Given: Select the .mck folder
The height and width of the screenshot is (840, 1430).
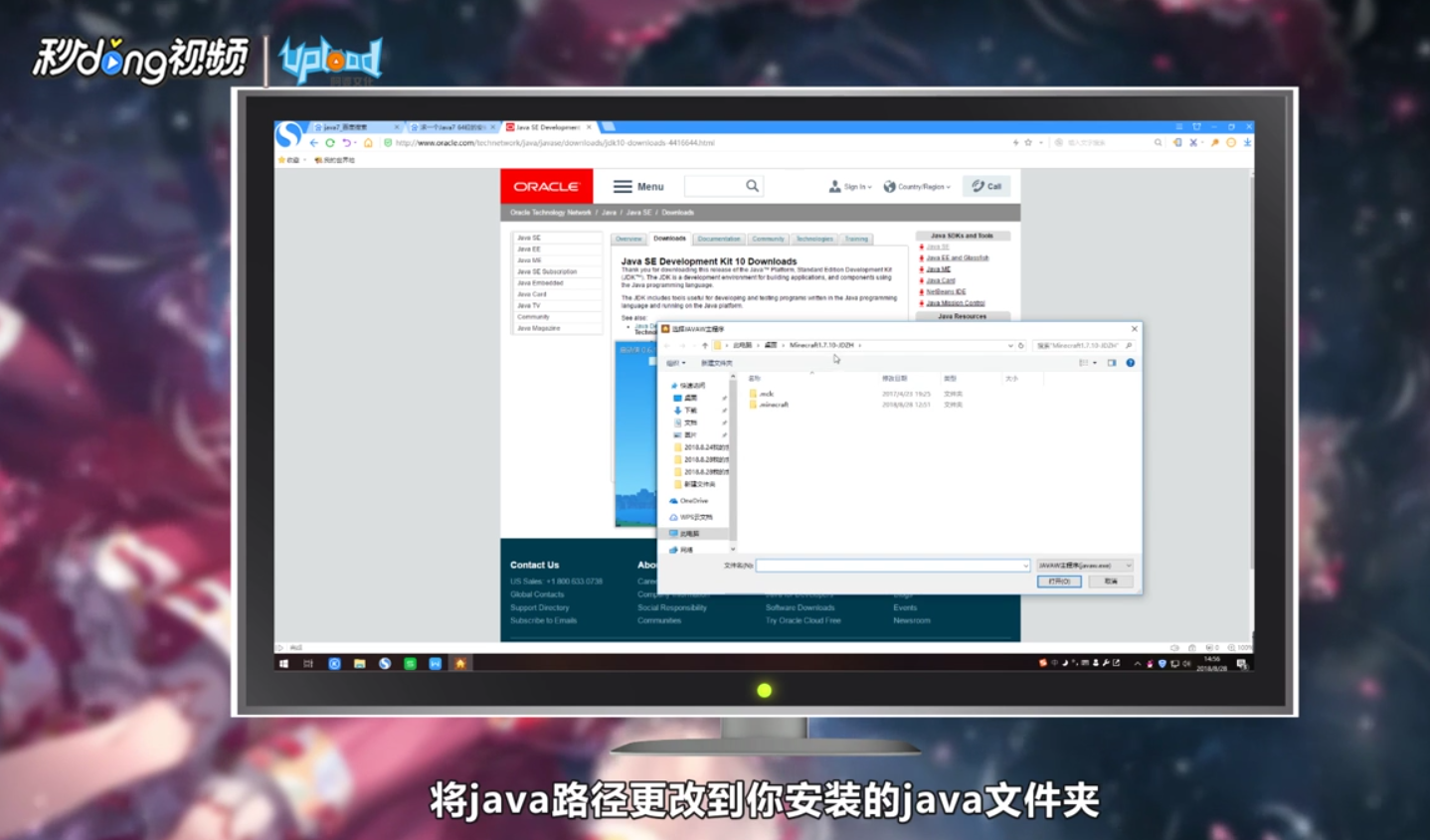Looking at the screenshot, I should tap(762, 394).
